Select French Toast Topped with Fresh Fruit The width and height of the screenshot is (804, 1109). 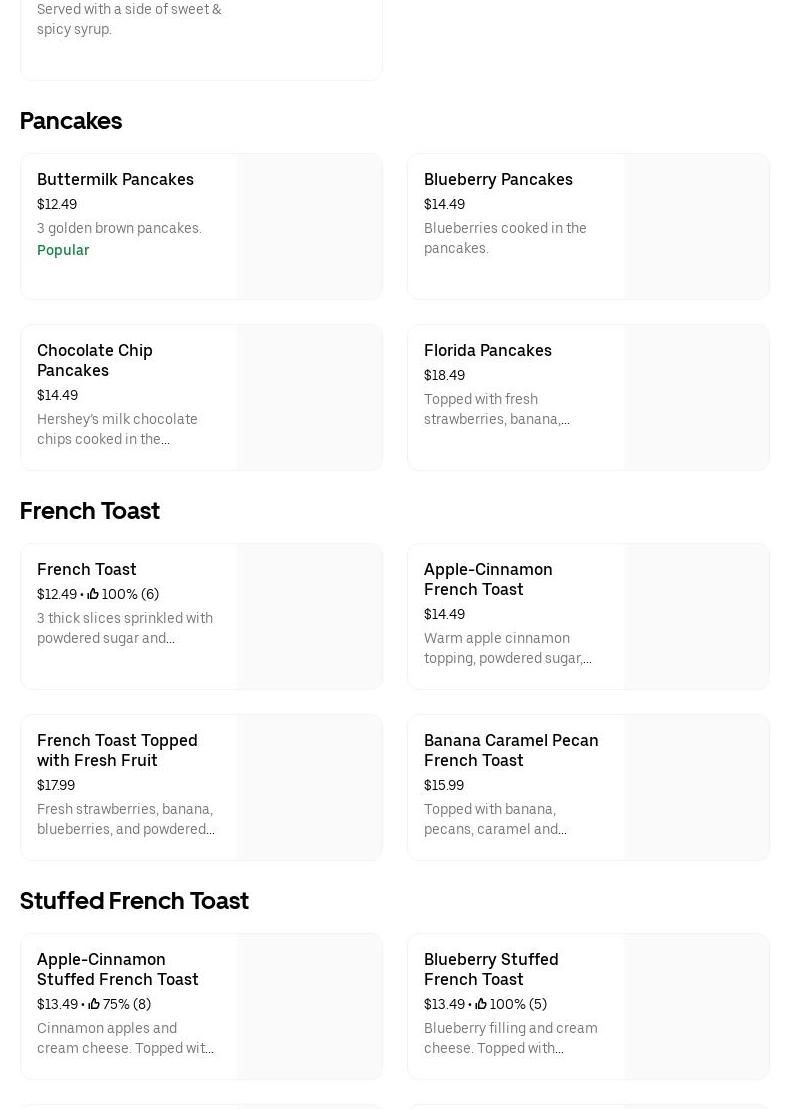pos(117,750)
